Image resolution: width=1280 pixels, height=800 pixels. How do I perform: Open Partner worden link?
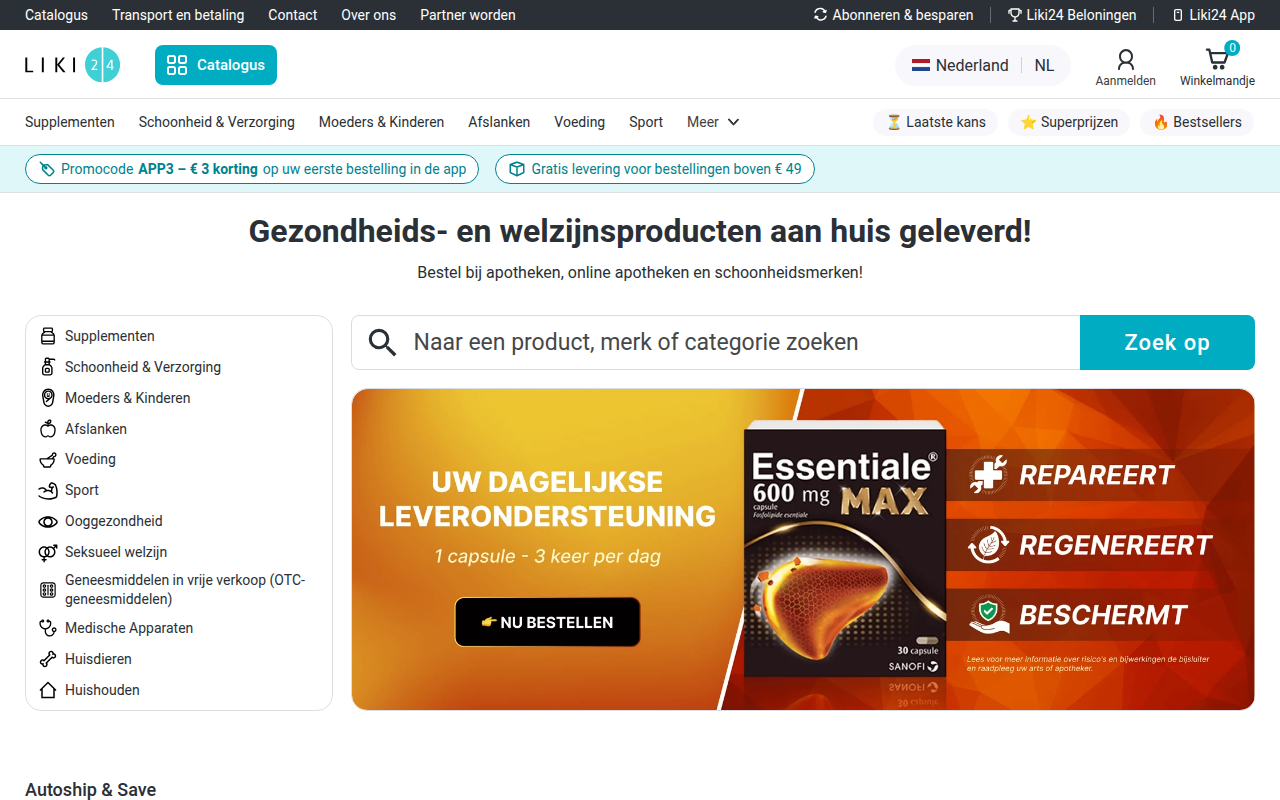coord(468,15)
